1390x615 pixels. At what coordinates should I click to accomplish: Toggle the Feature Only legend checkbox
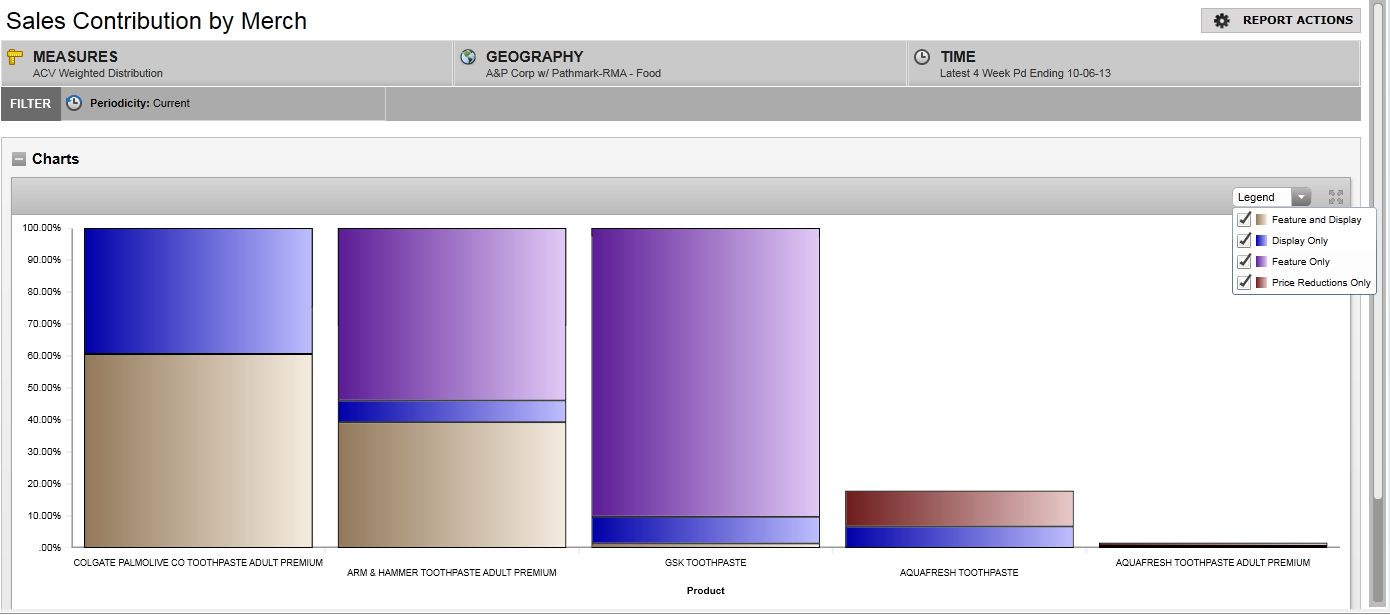point(1245,261)
